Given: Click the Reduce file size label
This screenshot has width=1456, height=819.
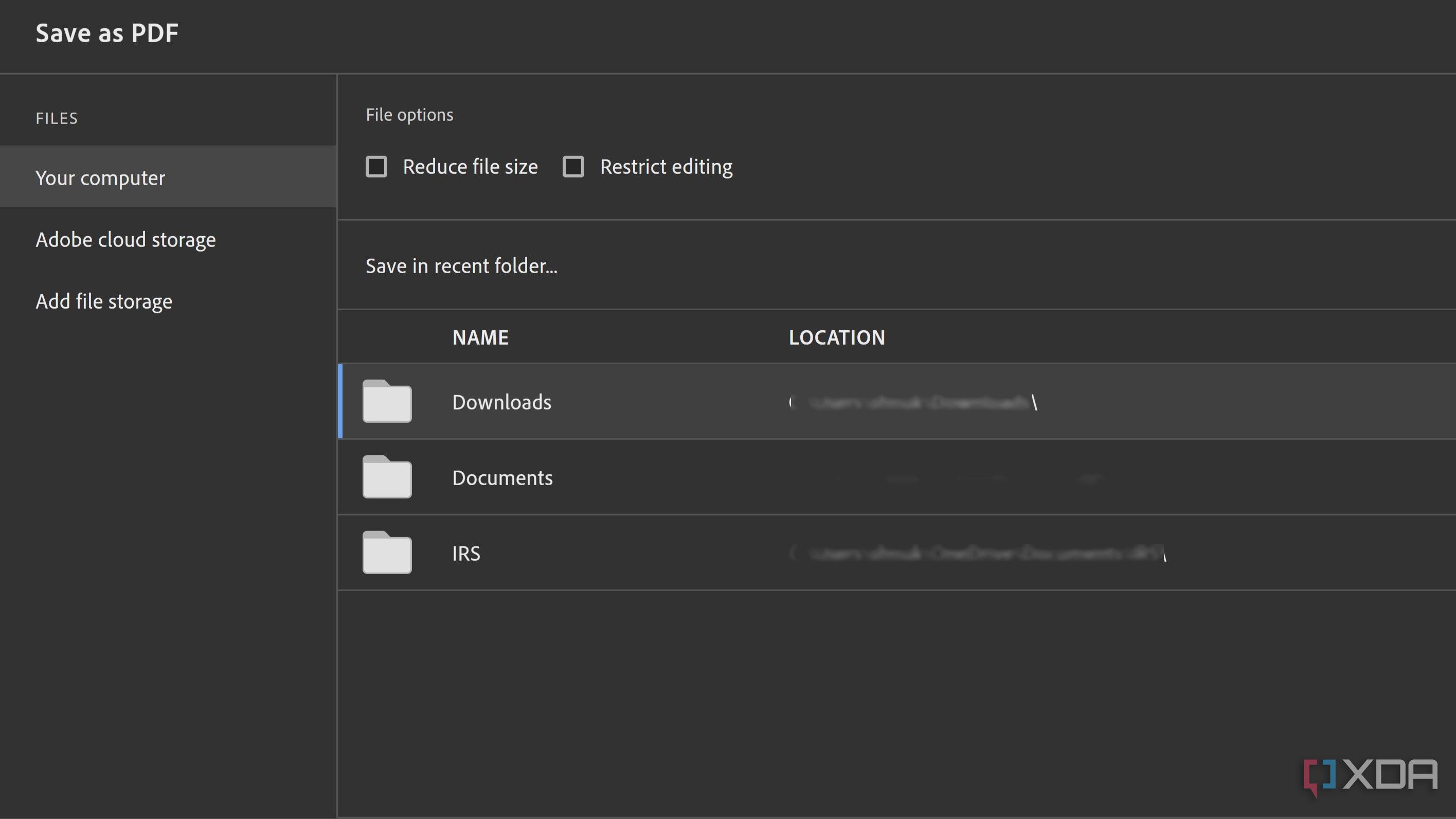Looking at the screenshot, I should point(470,167).
